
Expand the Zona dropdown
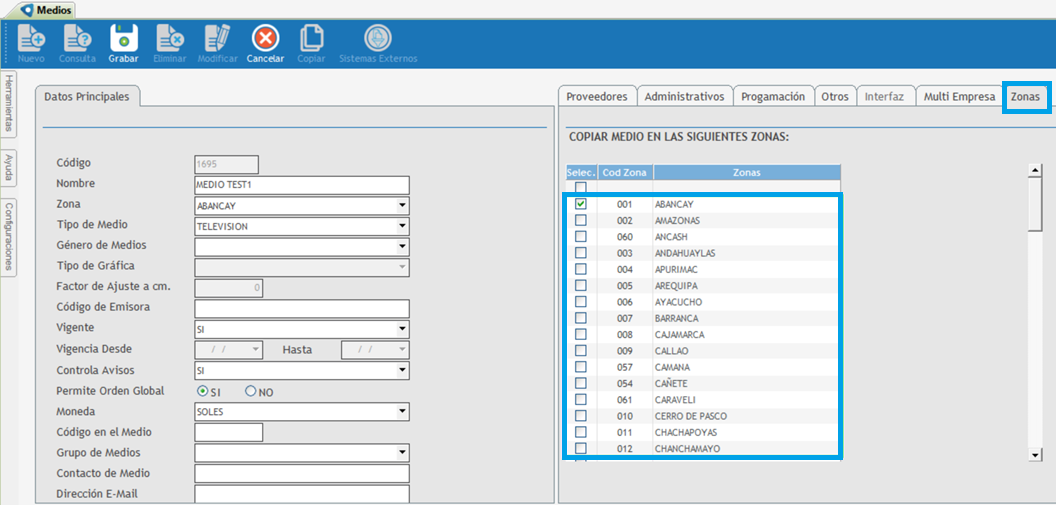point(402,206)
